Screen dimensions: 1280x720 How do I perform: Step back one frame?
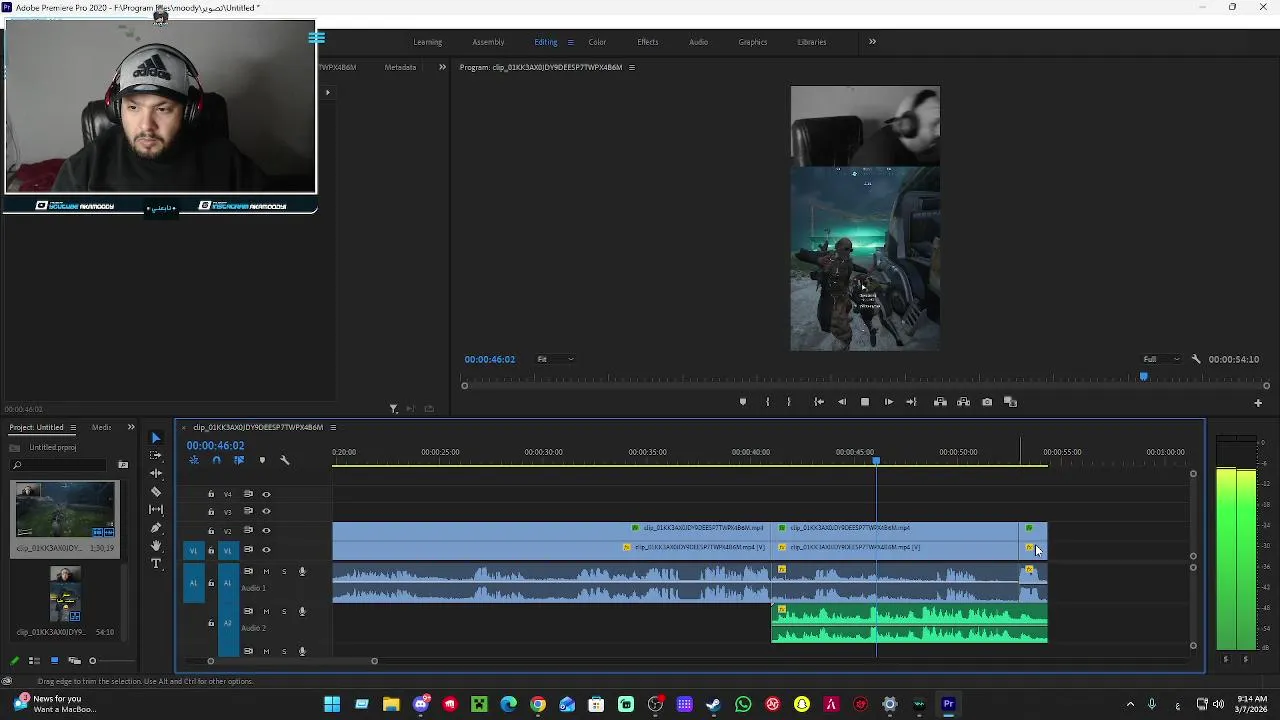[x=842, y=402]
